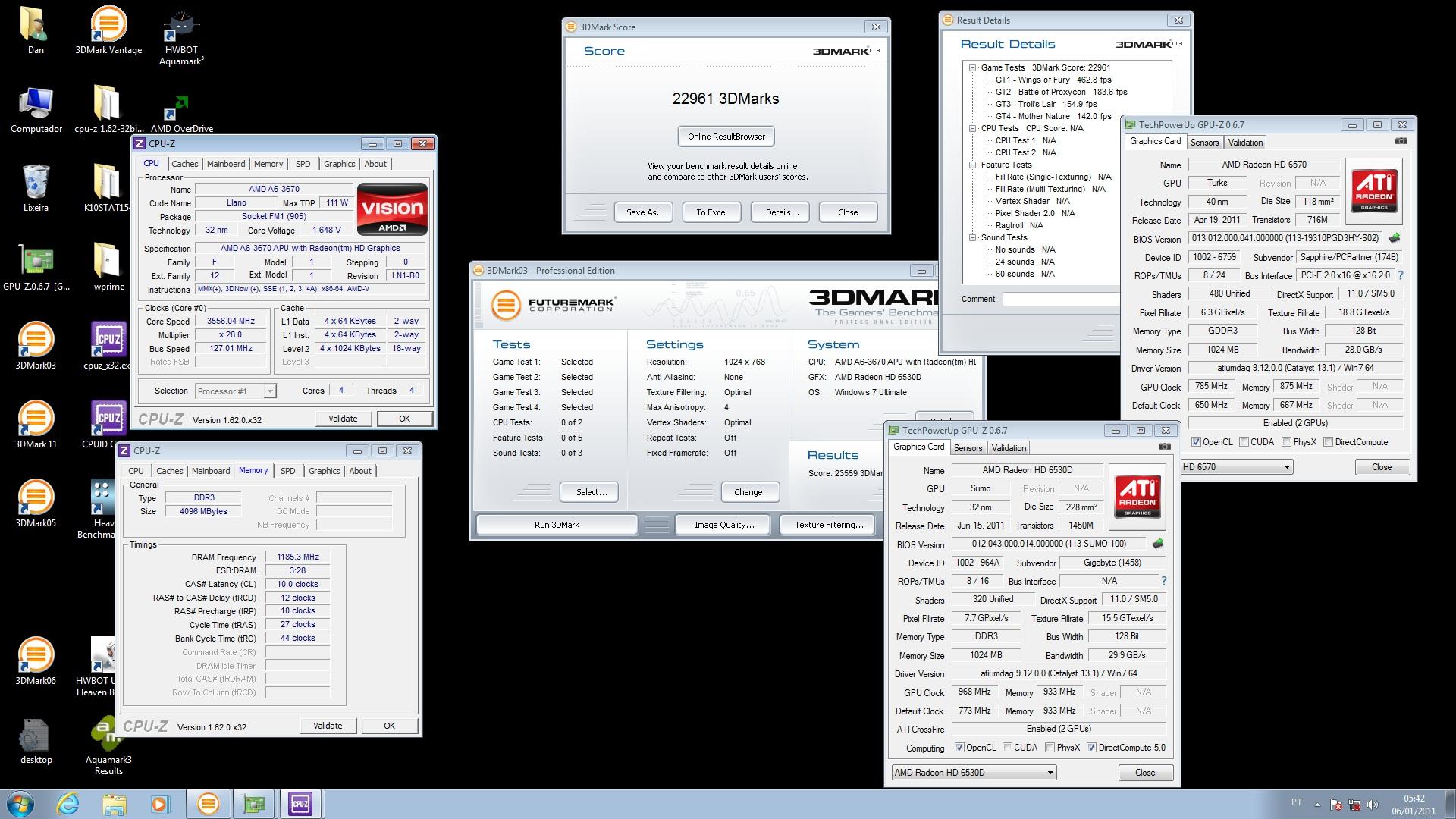
Task: Switch to Mainboard tab in top CPU-Z
Action: pos(226,164)
